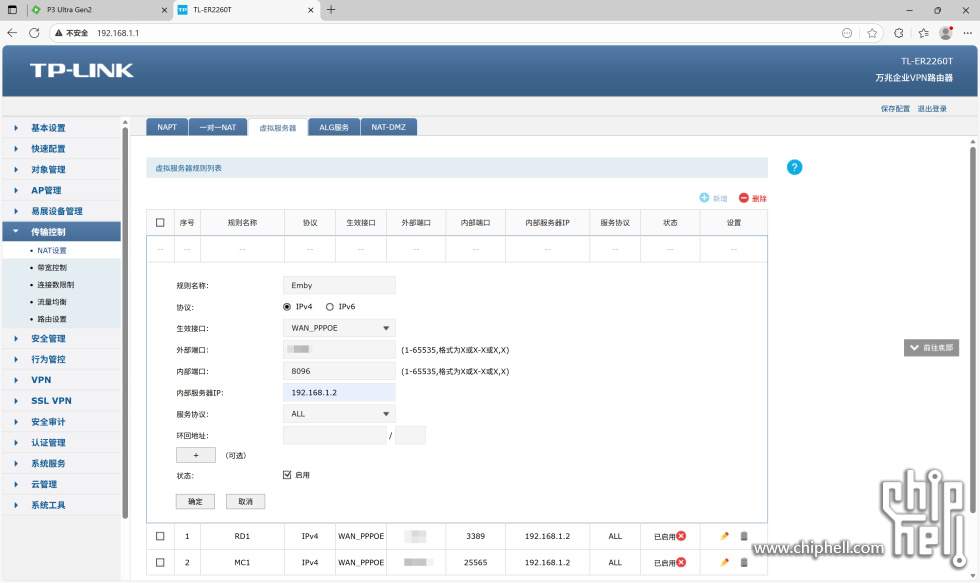
Task: Disable RD1 rule via red status icon
Action: click(x=681, y=536)
